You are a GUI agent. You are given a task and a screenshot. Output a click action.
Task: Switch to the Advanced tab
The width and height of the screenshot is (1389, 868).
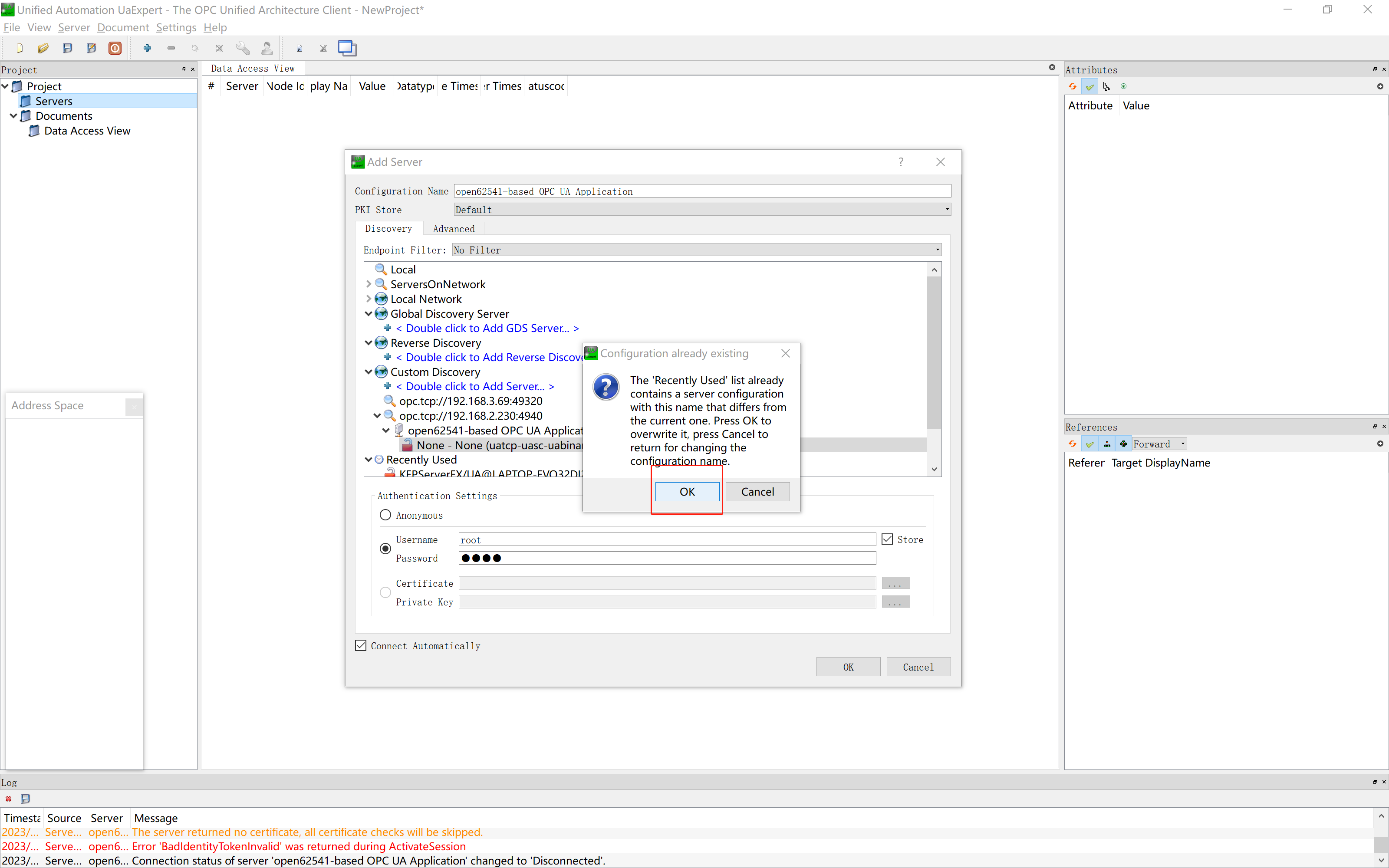pos(454,228)
